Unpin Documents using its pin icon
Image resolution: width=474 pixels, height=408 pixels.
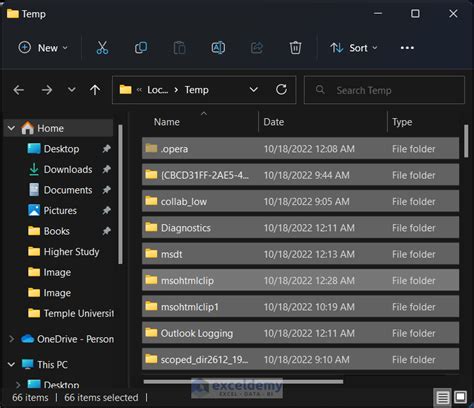point(106,190)
